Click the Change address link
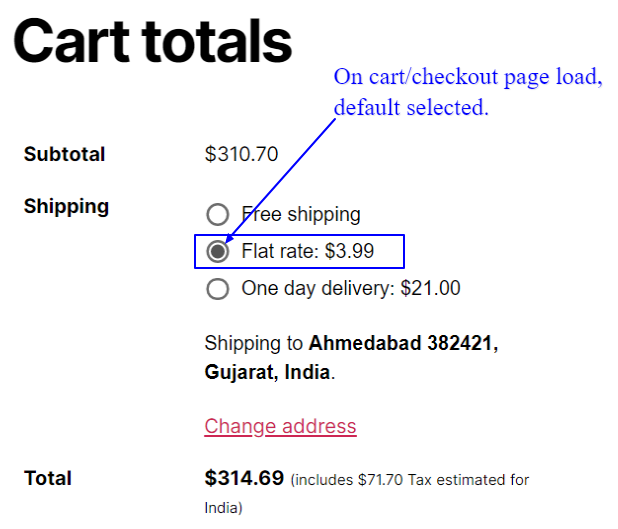Screen dimensions: 618x529 [x=280, y=426]
